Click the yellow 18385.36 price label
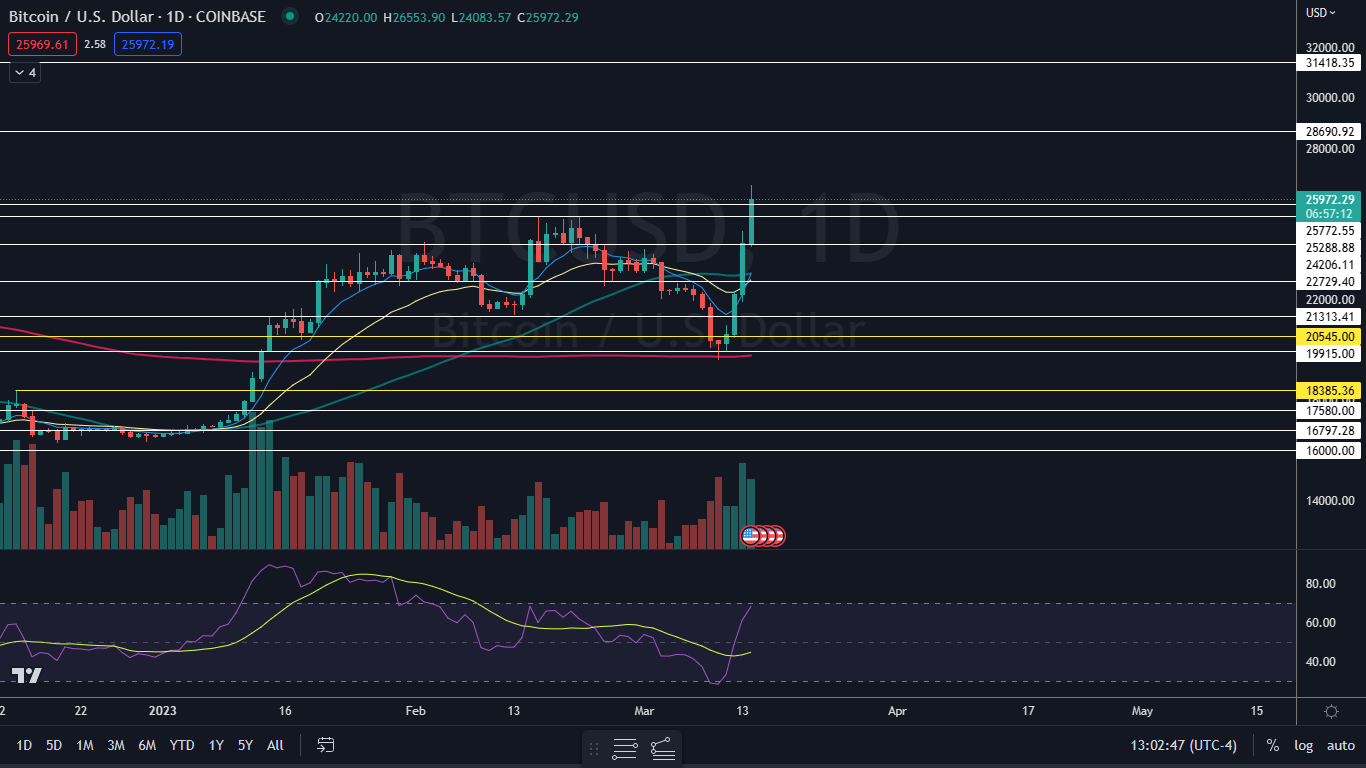 (1330, 390)
